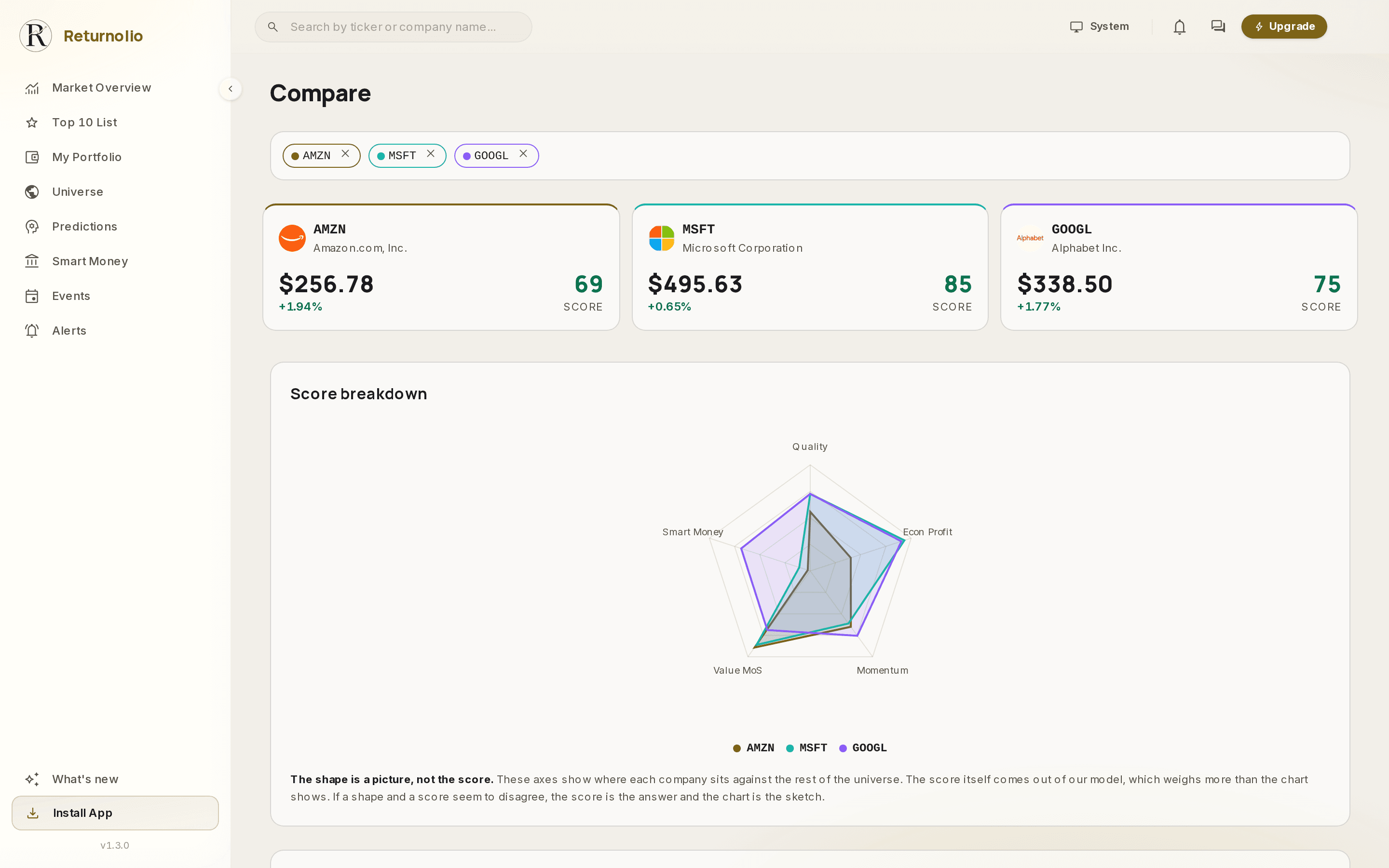Open Market Overview chart icon
Viewport: 1389px width, 868px height.
pos(32,88)
